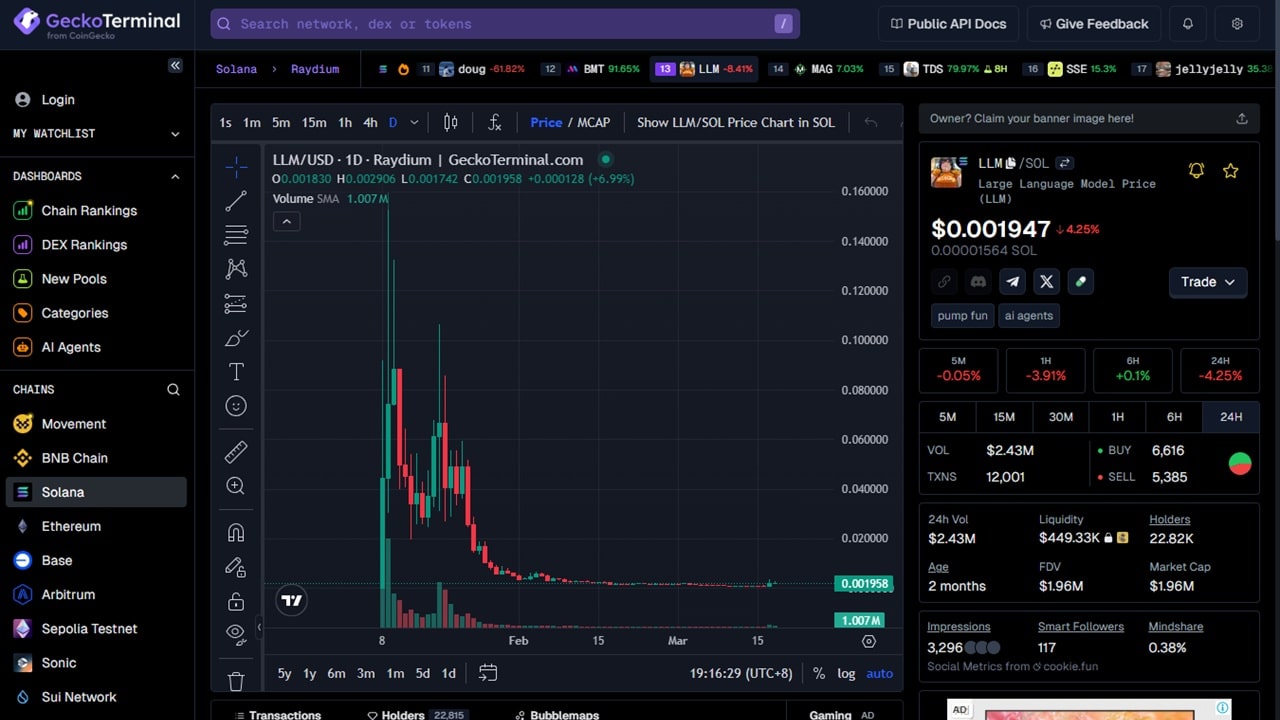Open the Holders tab
This screenshot has height=720, width=1280.
pyautogui.click(x=415, y=713)
